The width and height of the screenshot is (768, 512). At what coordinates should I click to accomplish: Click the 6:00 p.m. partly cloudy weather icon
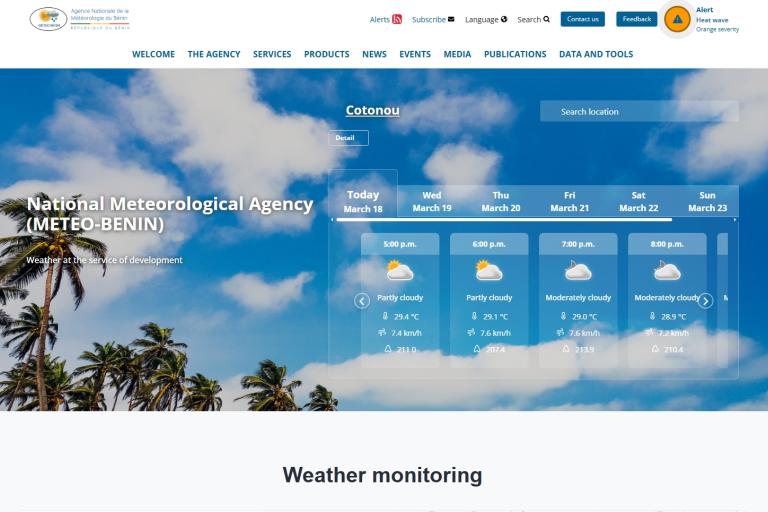(x=489, y=270)
